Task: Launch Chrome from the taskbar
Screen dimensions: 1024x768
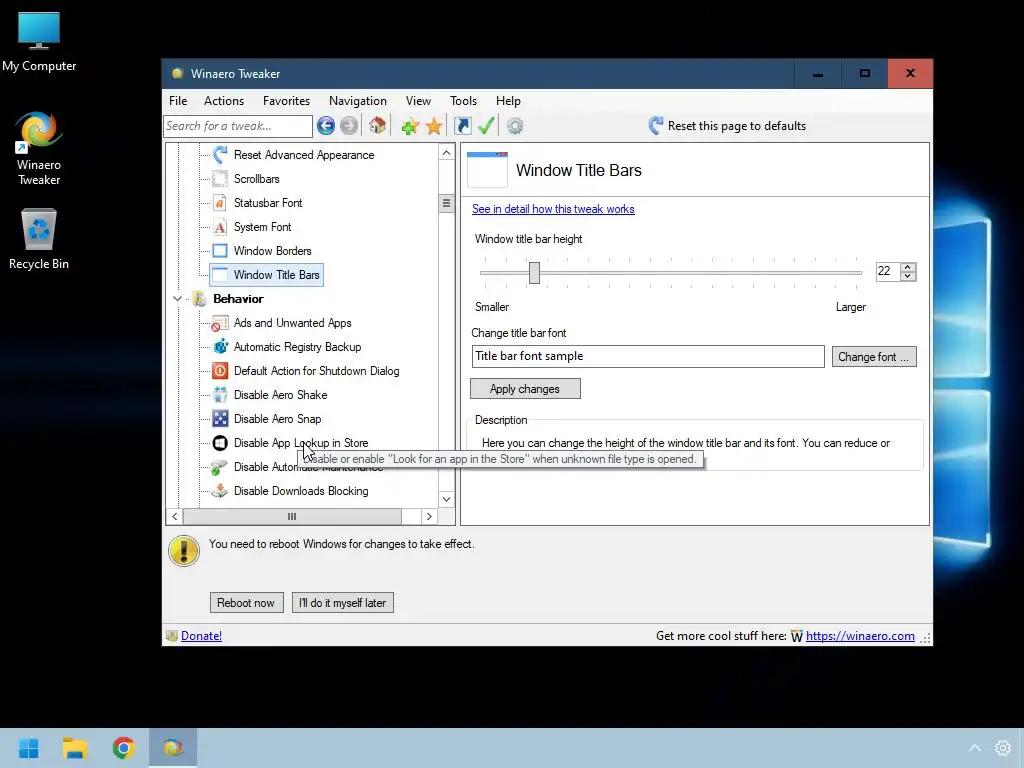Action: click(x=123, y=748)
